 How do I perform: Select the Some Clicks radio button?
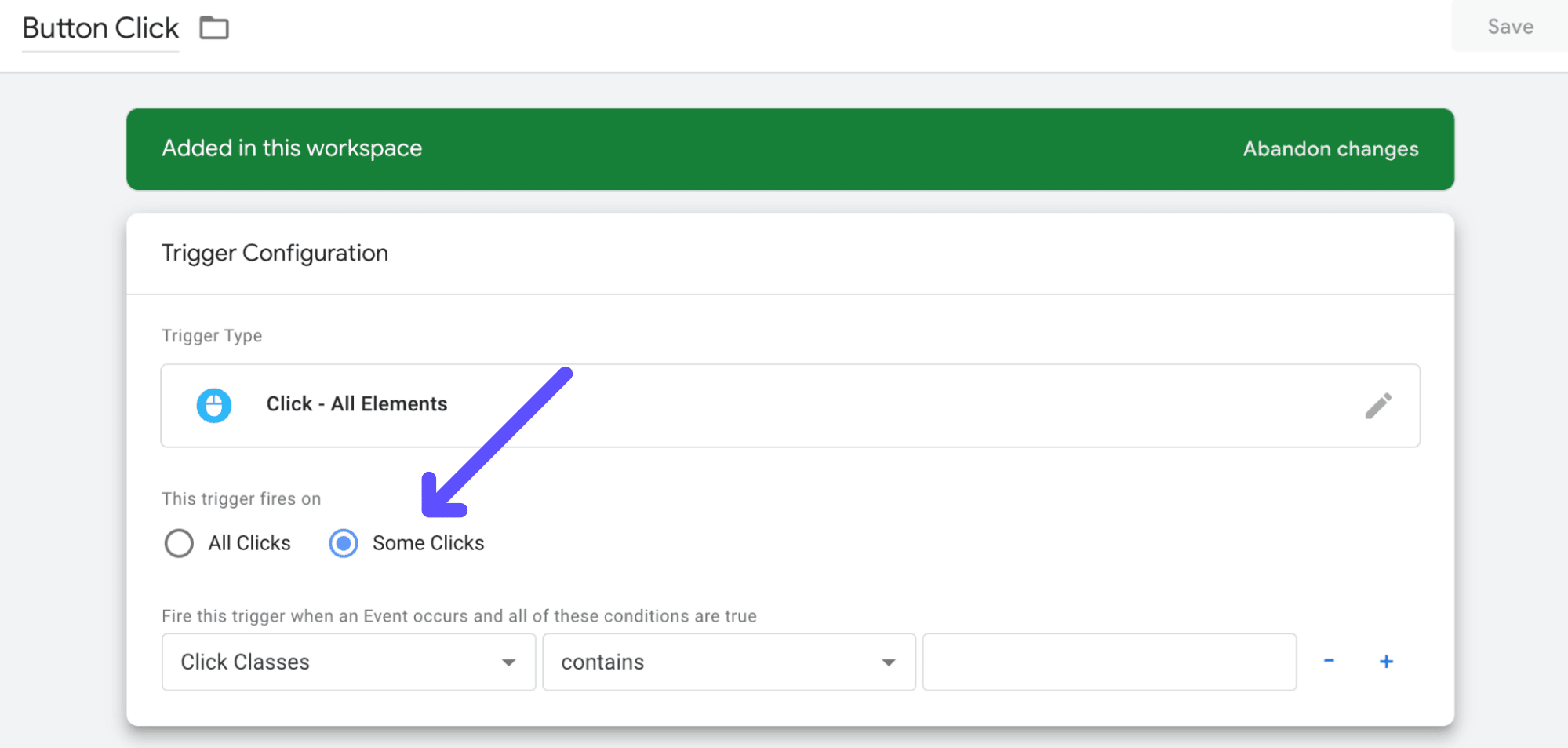click(343, 542)
